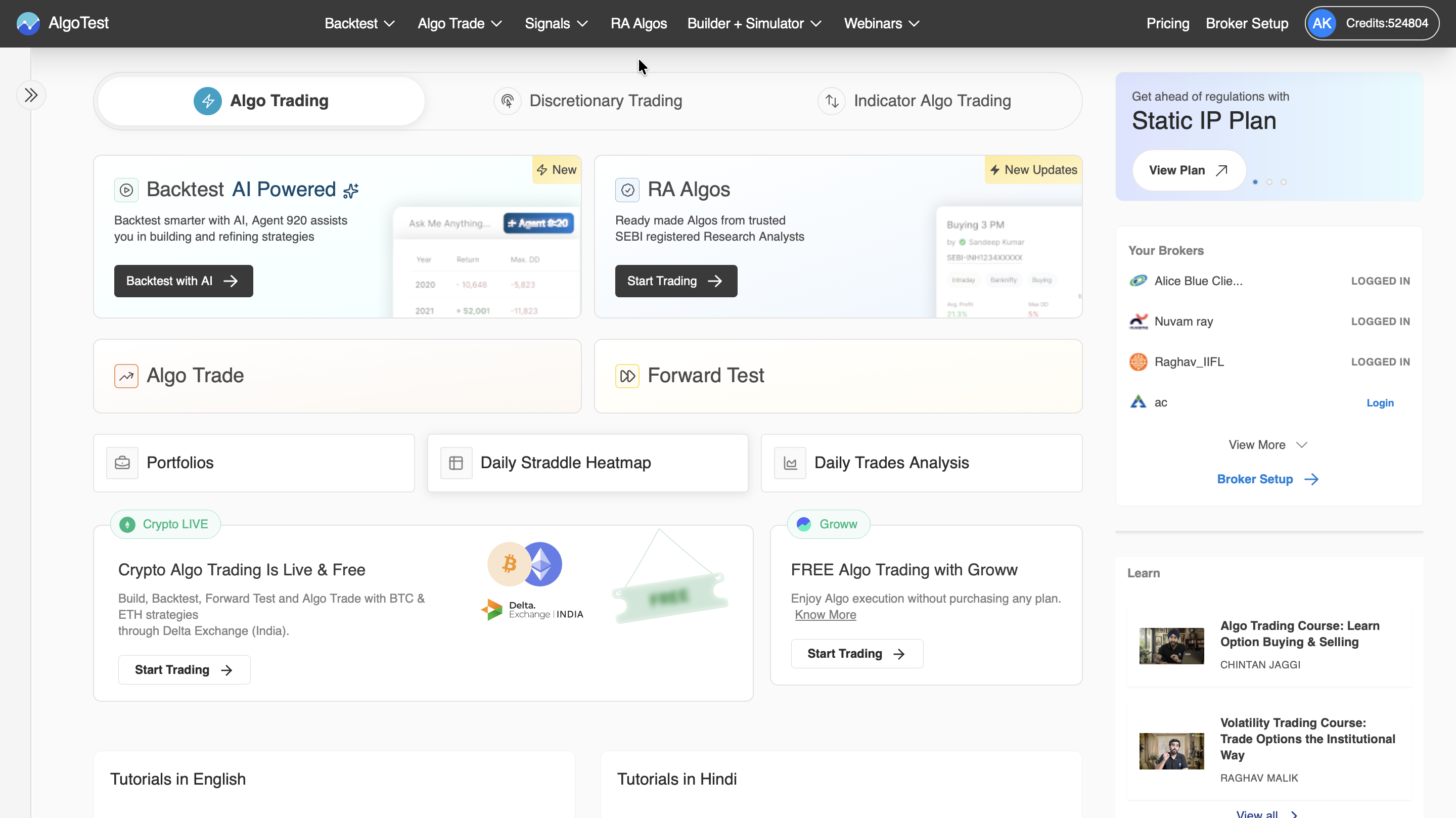1456x818 pixels.
Task: Click the Daily Trades Analysis chart icon
Action: pos(790,463)
